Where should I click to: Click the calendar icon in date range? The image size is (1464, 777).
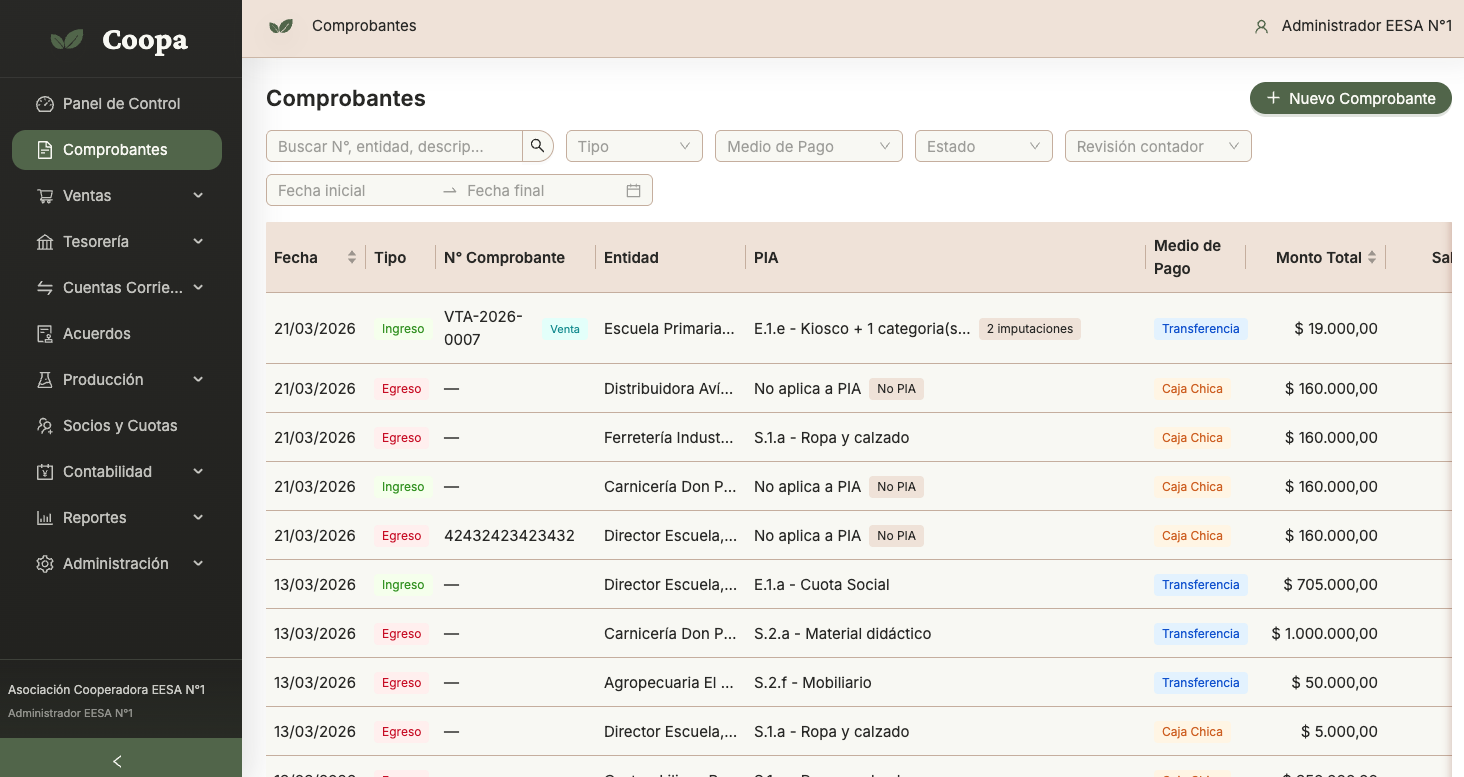[633, 190]
